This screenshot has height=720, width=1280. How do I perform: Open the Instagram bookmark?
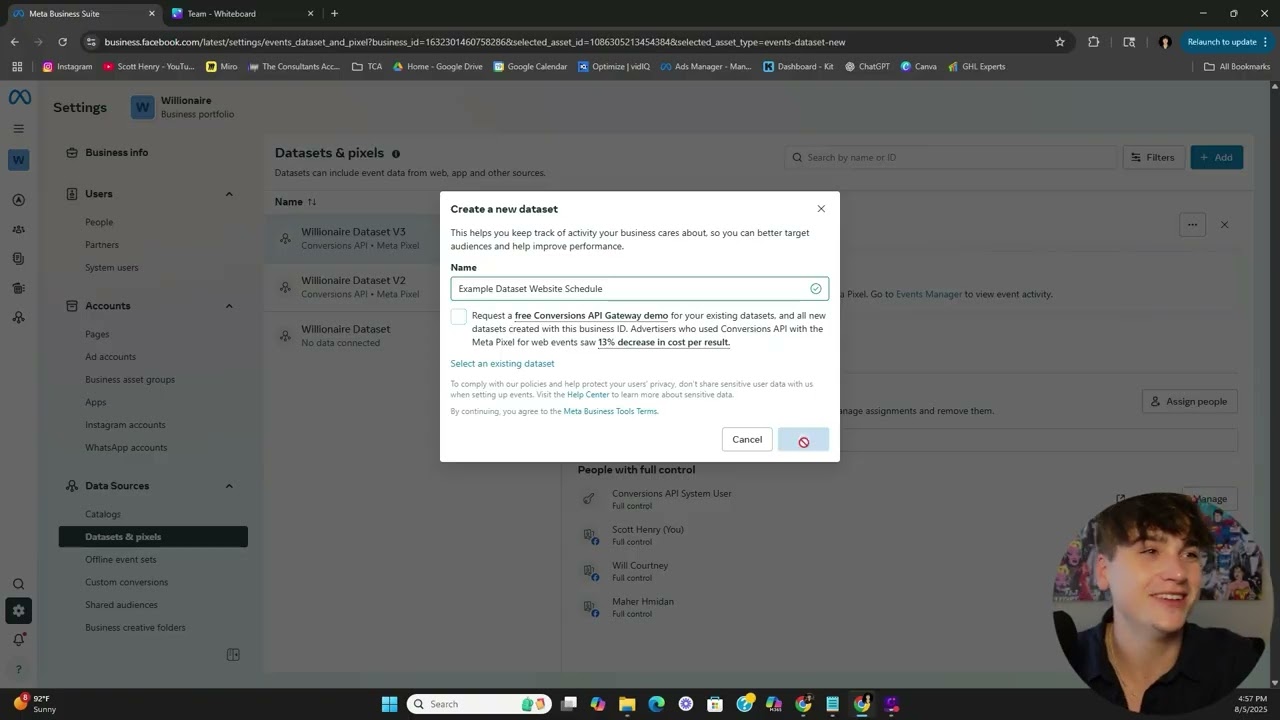point(68,67)
